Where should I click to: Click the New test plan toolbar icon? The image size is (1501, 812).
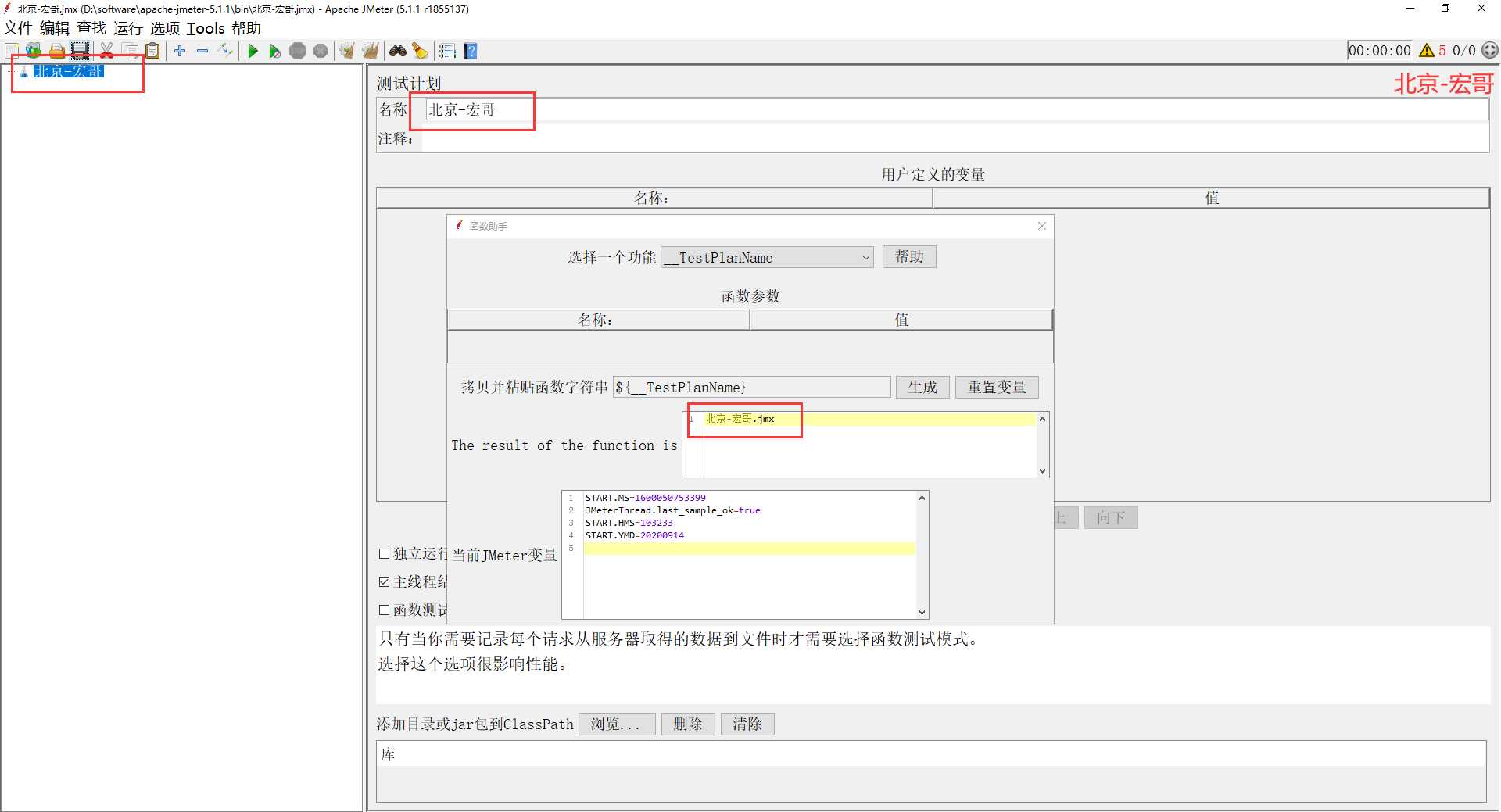click(x=12, y=51)
